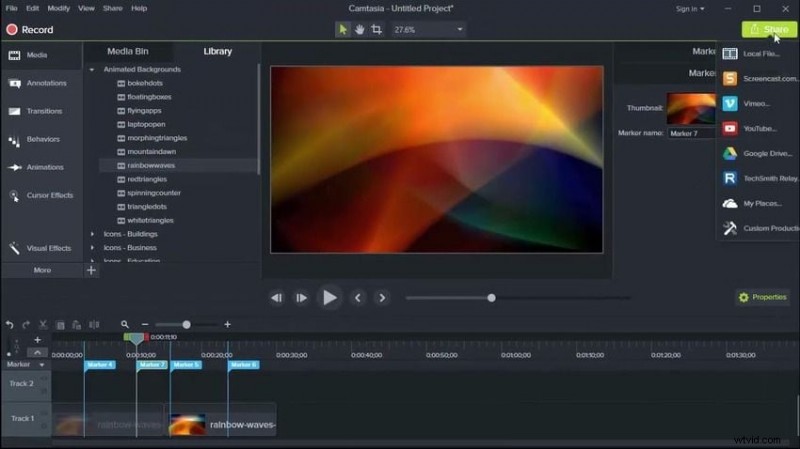
Task: Choose My Places from Share menu
Action: (x=759, y=204)
